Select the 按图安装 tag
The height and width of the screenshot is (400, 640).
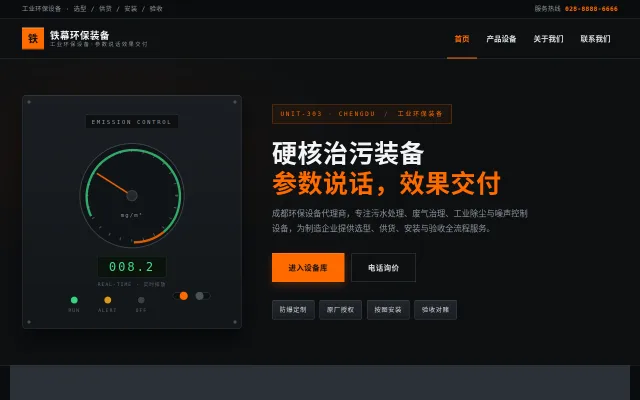pos(388,310)
